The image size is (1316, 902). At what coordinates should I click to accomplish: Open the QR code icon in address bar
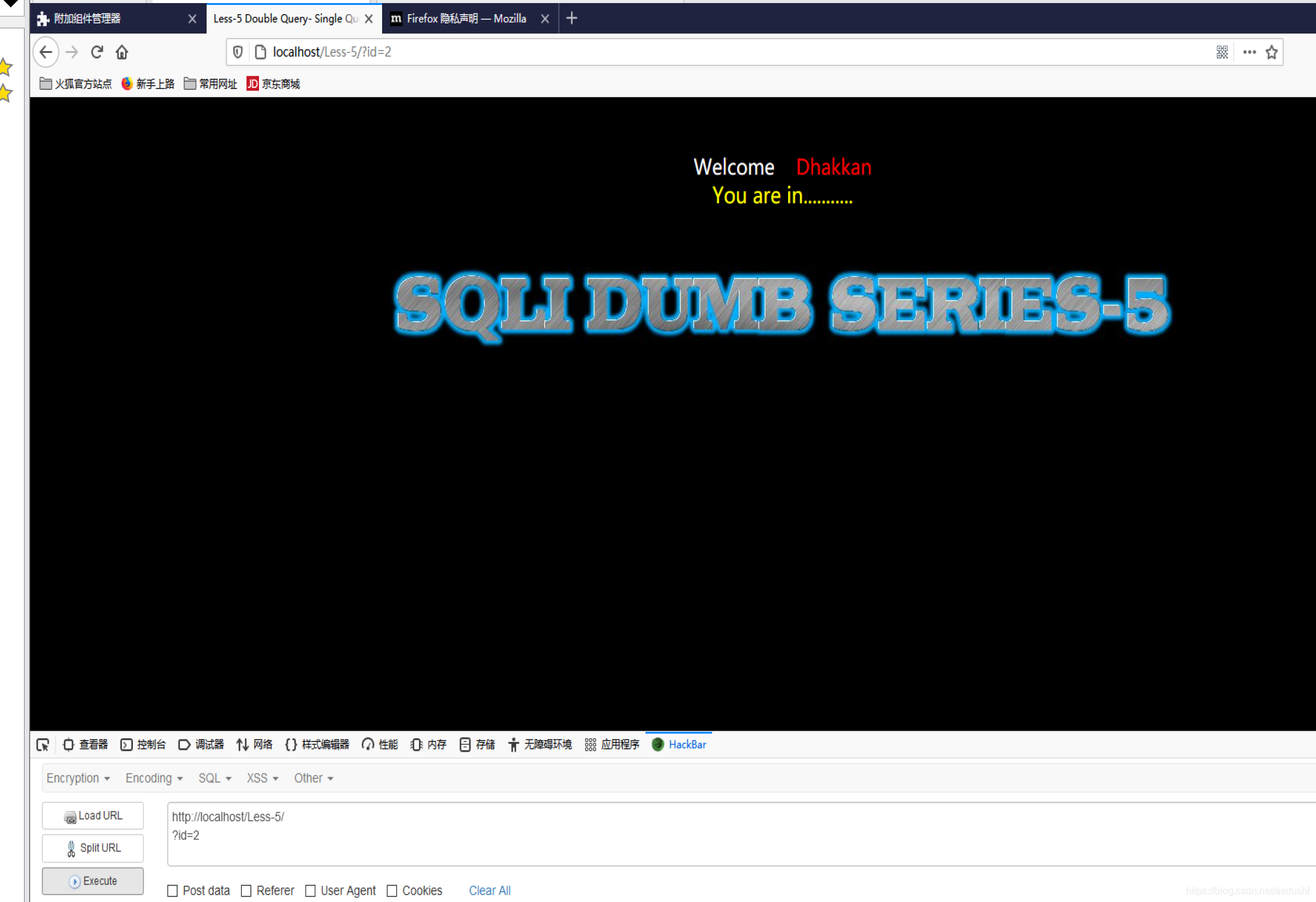tap(1222, 52)
